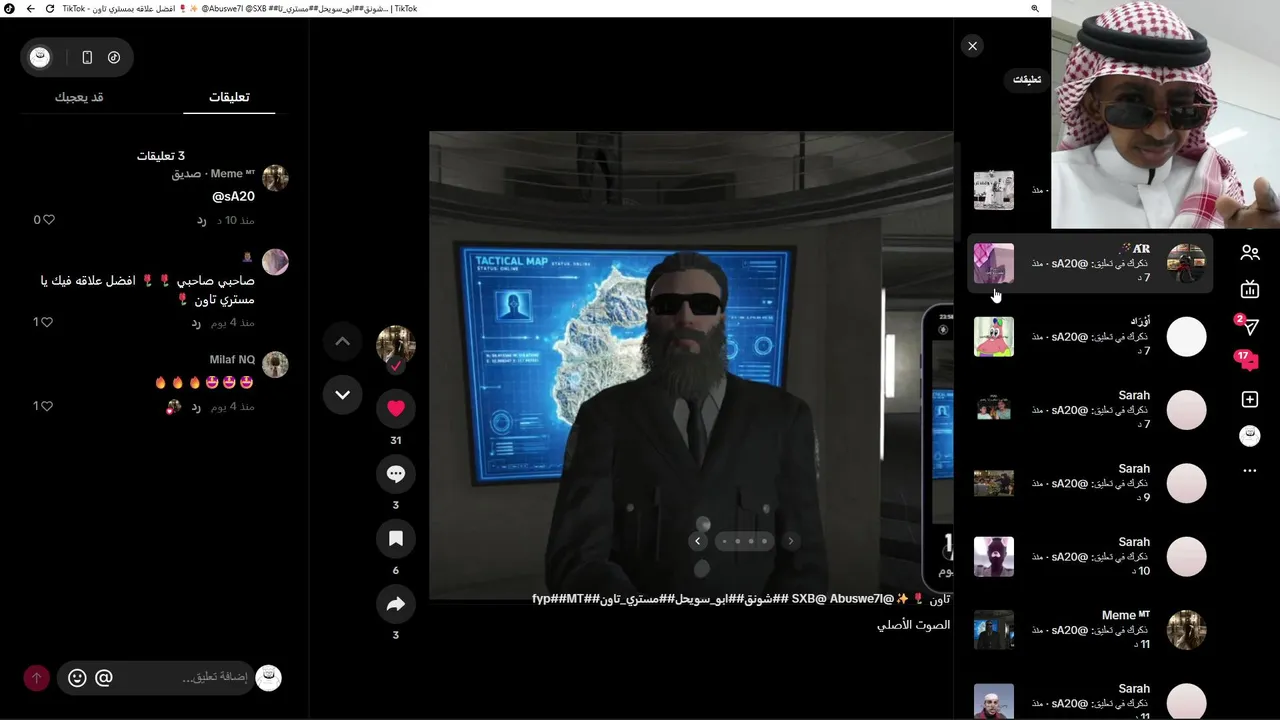Image resolution: width=1280 pixels, height=720 pixels.
Task: Open Meme's avatar in the comments list
Action: point(275,178)
